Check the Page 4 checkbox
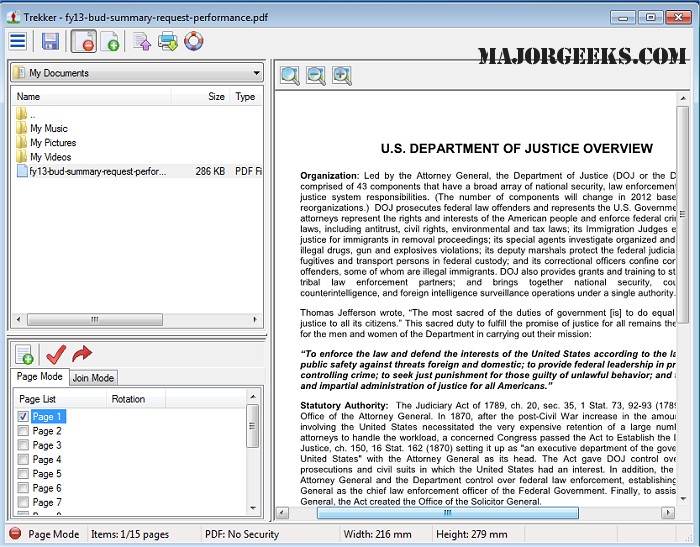This screenshot has height=547, width=700. coord(23,459)
